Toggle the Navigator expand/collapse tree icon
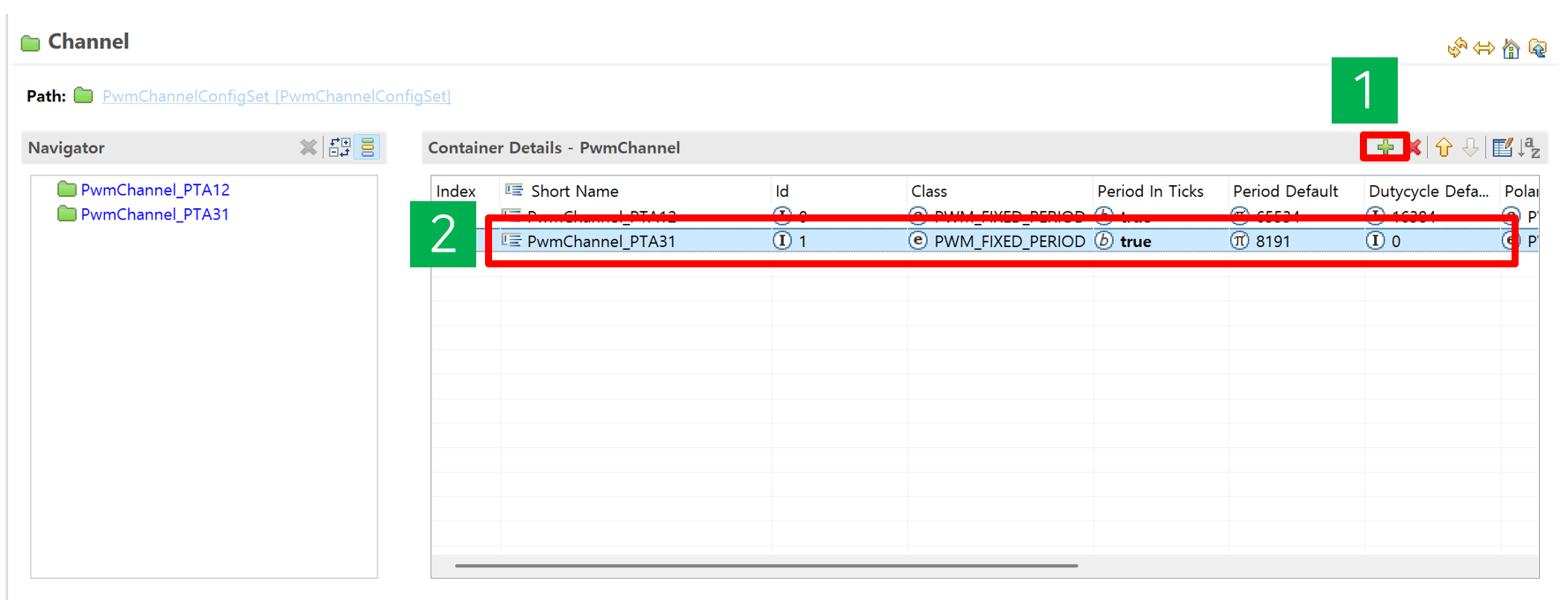Viewport: 1568px width, 600px height. tap(340, 147)
